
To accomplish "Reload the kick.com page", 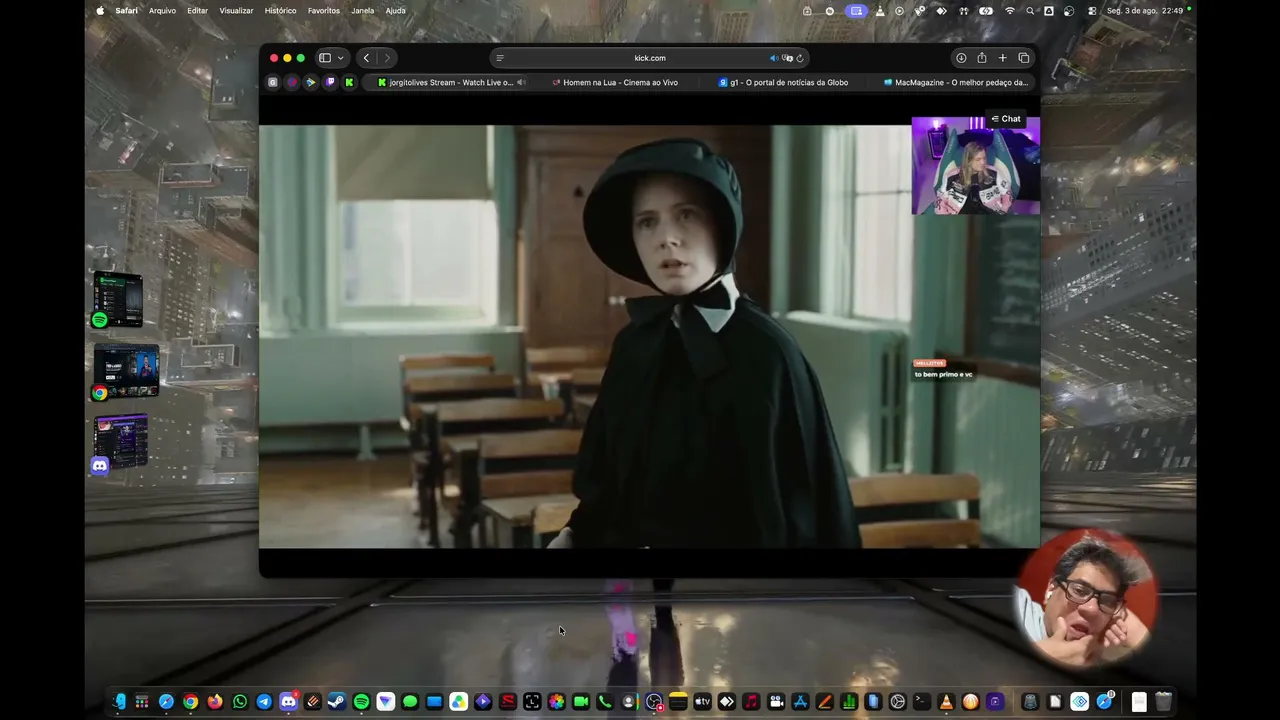I will [x=800, y=58].
